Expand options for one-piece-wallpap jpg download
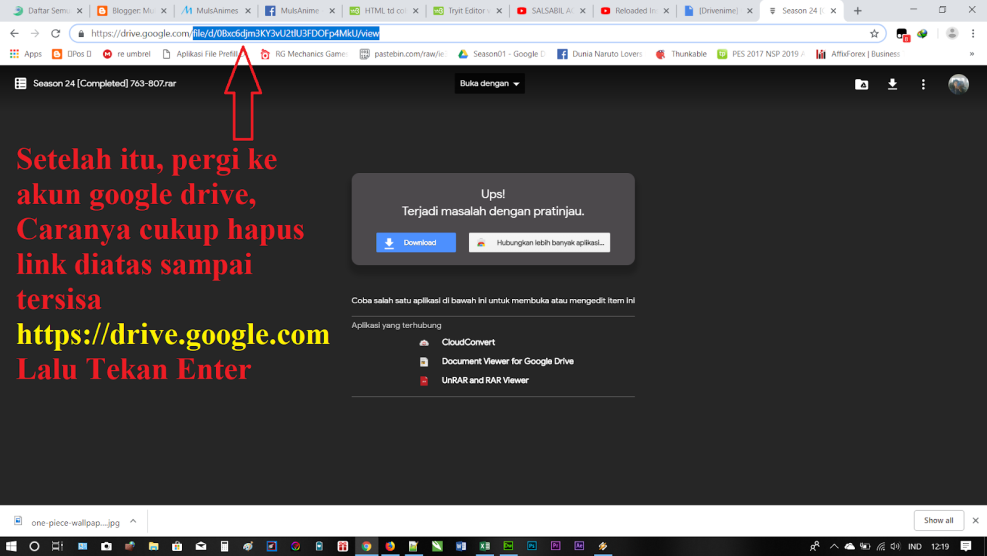 pyautogui.click(x=133, y=521)
